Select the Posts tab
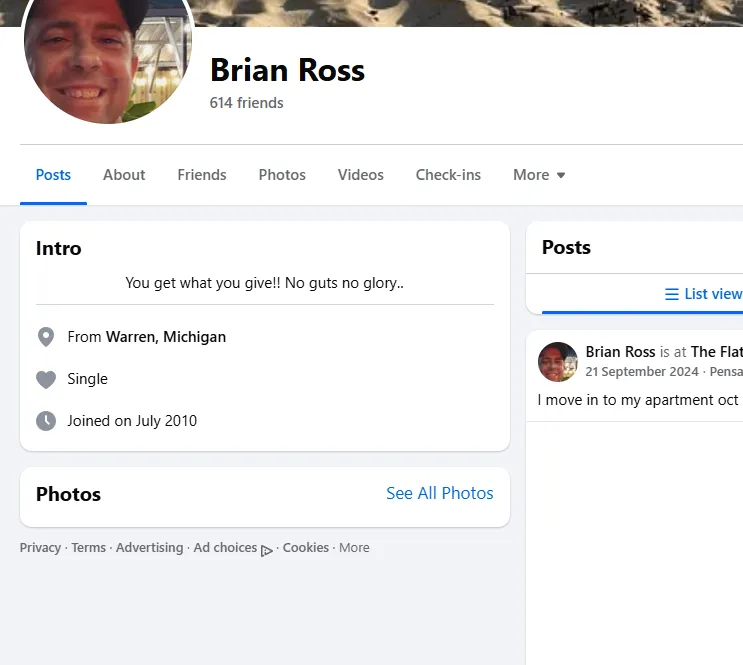The width and height of the screenshot is (743, 665). click(53, 175)
